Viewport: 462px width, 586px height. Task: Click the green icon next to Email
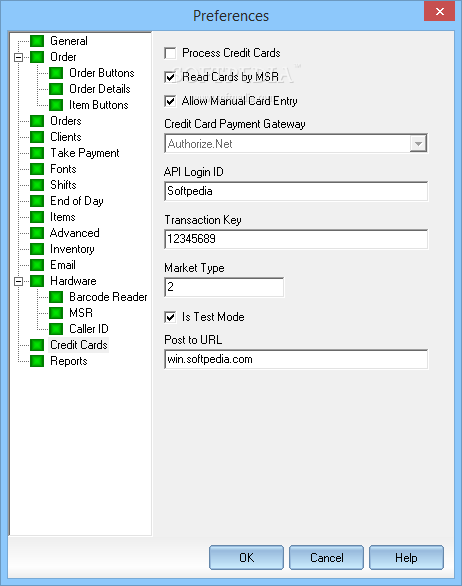click(x=37, y=265)
